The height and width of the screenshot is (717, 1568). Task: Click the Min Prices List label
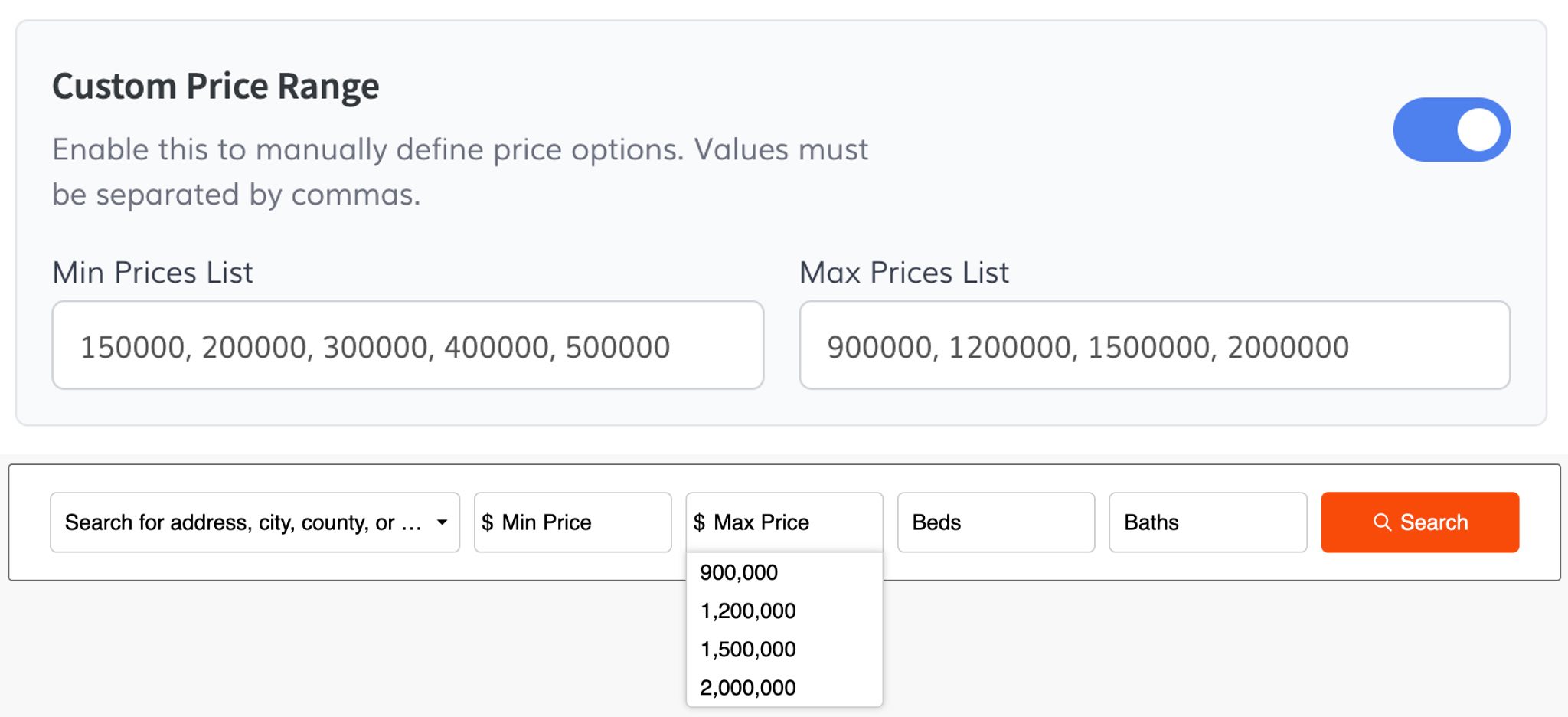pyautogui.click(x=152, y=273)
